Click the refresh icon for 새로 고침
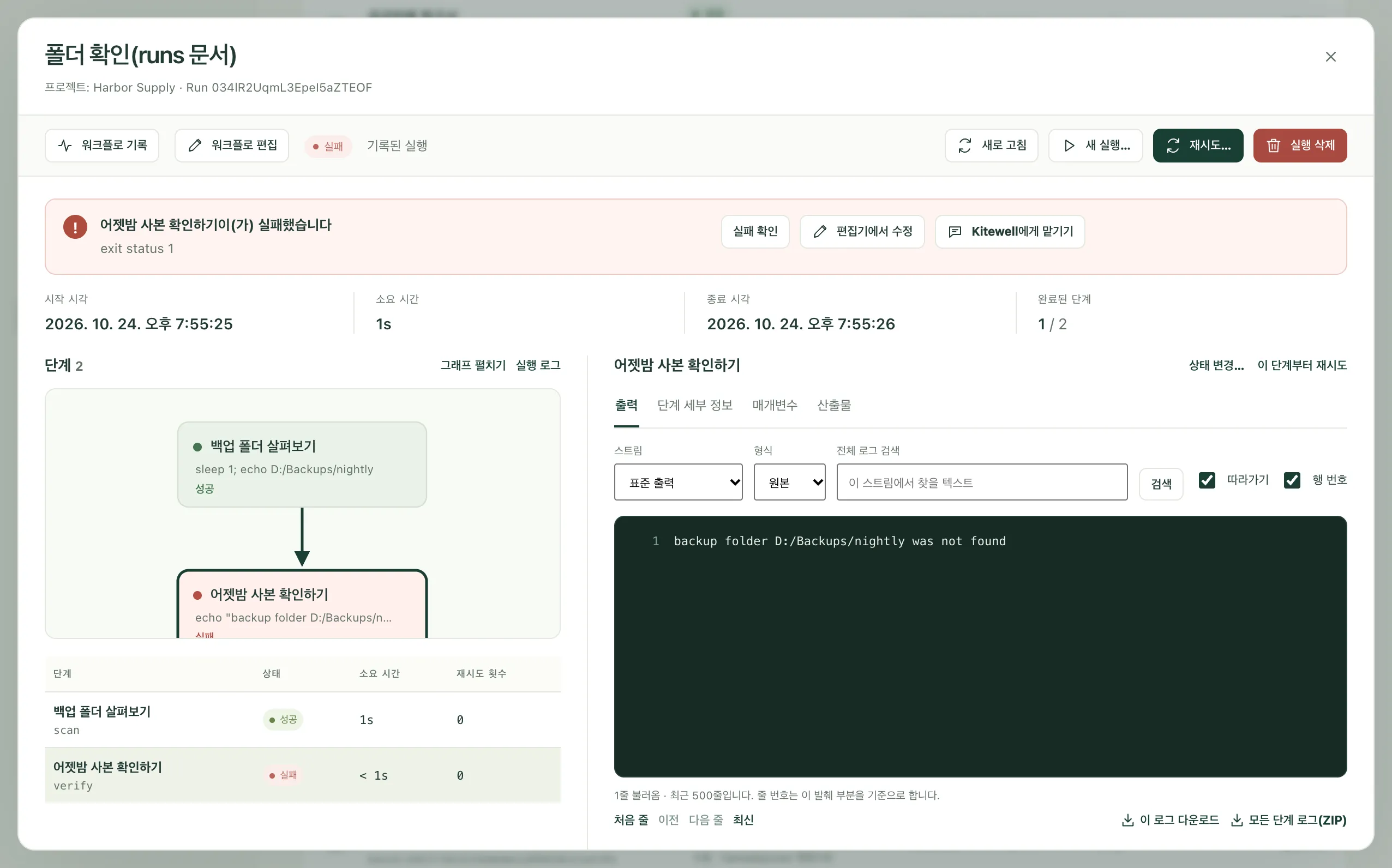 coord(965,145)
